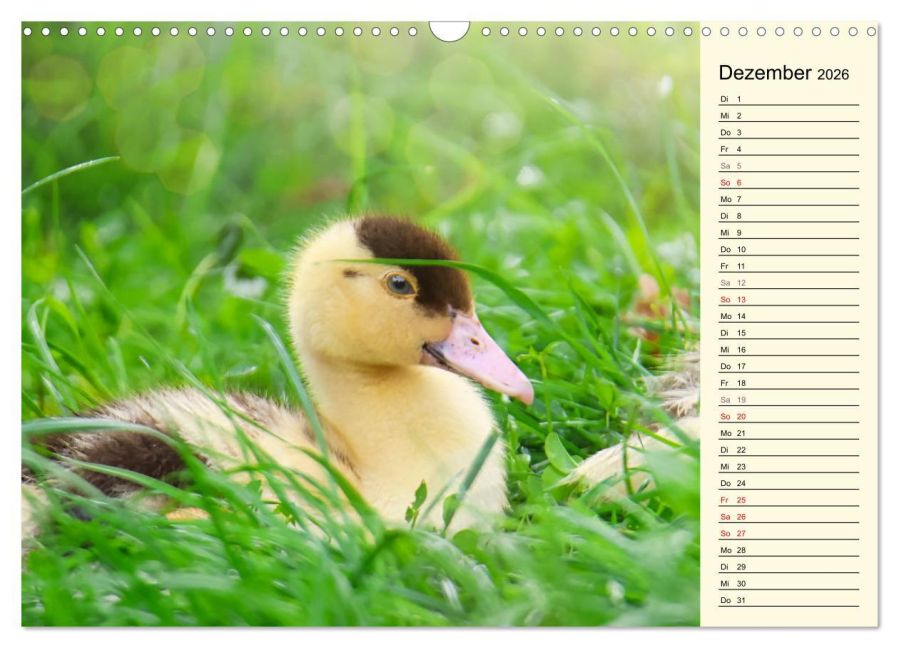Select the So 6 date row

pyautogui.click(x=789, y=183)
